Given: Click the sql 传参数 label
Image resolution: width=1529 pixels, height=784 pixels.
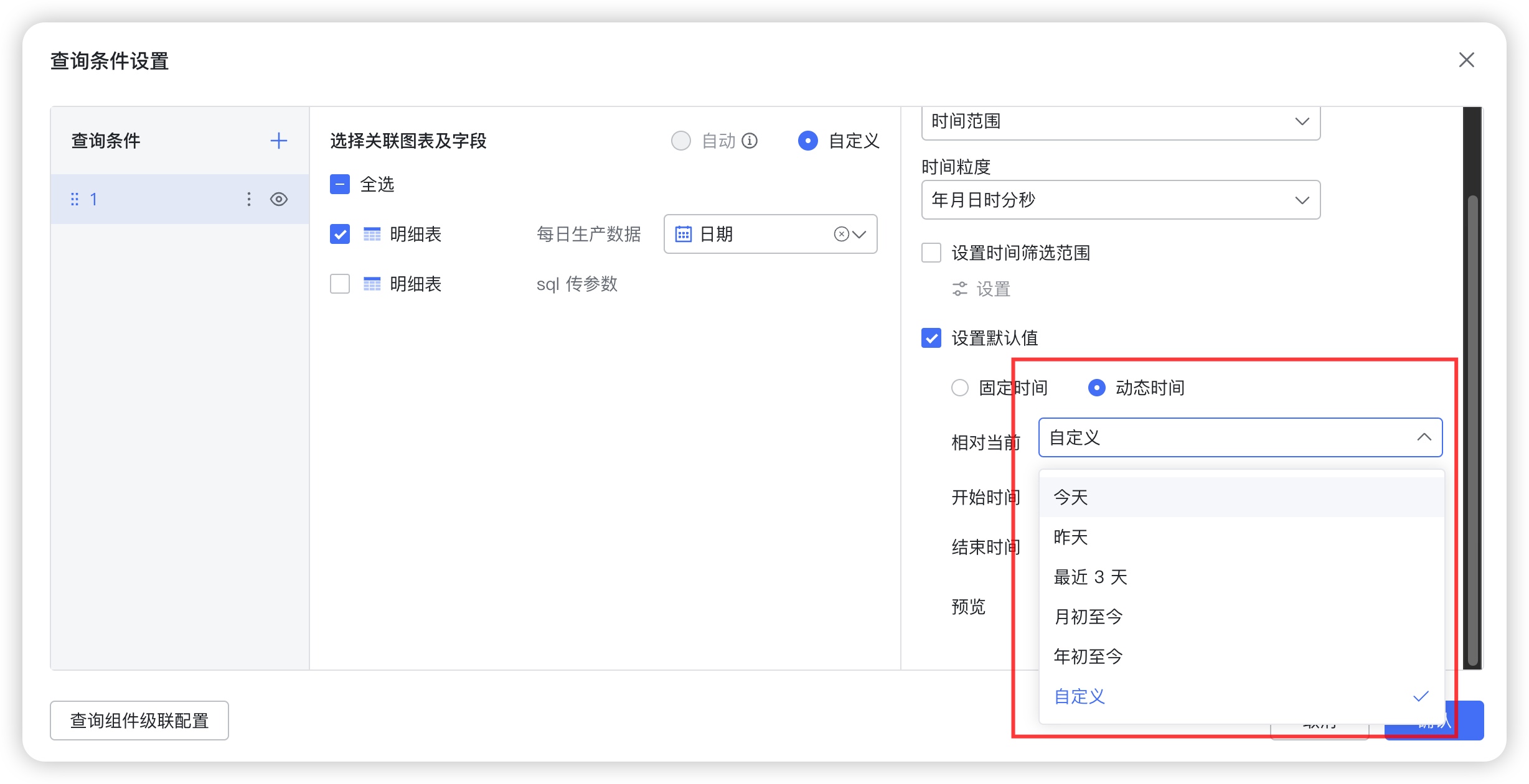Looking at the screenshot, I should 577,284.
